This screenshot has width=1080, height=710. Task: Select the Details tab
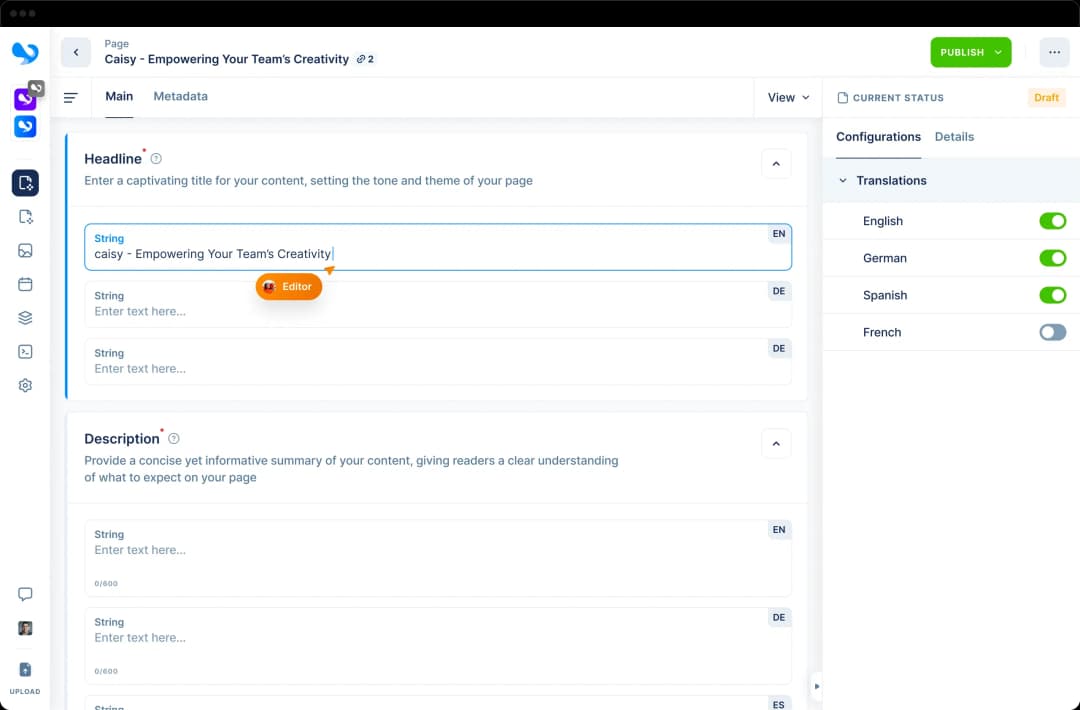(954, 136)
